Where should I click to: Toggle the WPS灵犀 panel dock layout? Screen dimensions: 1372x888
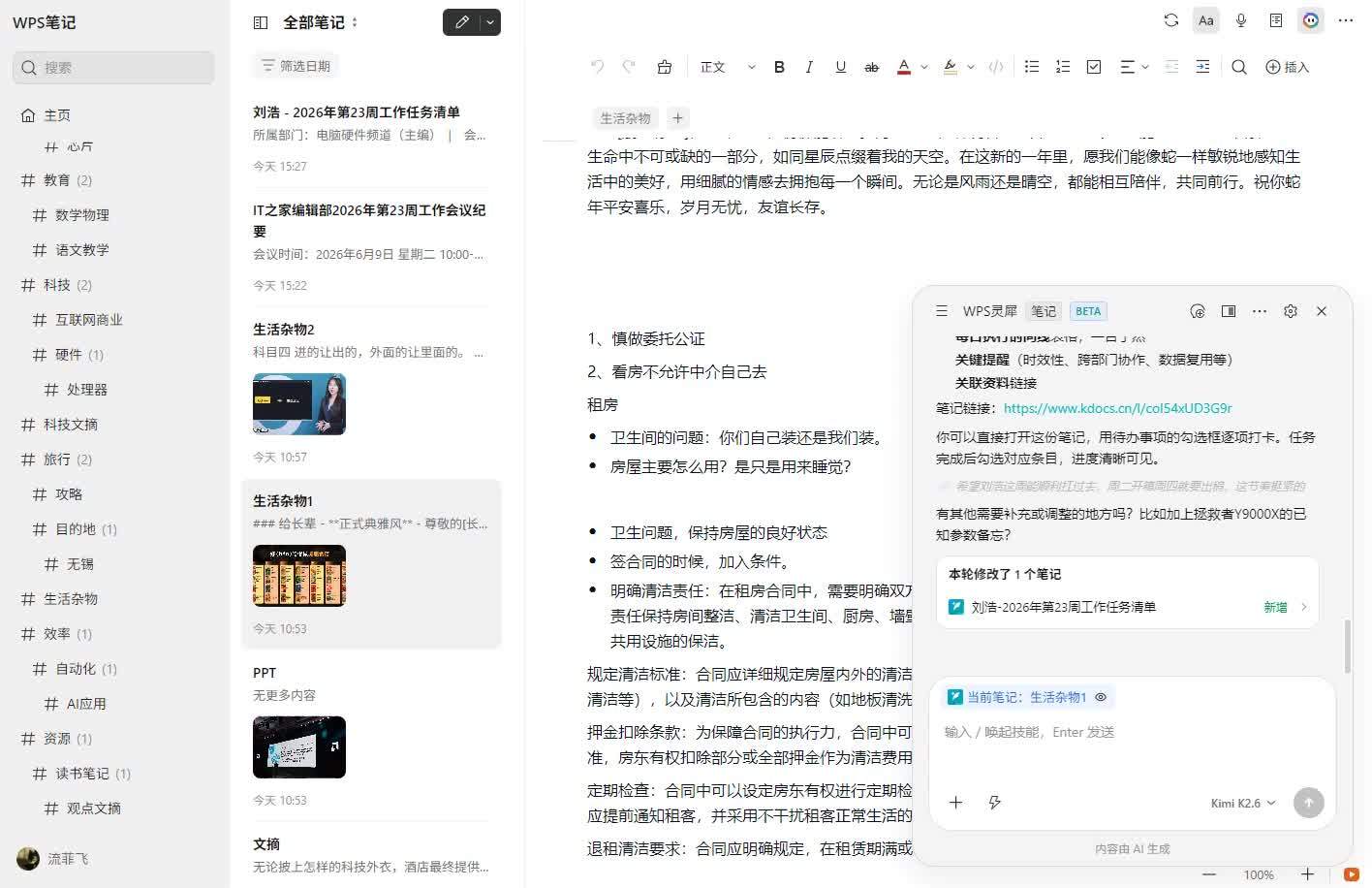(1229, 311)
